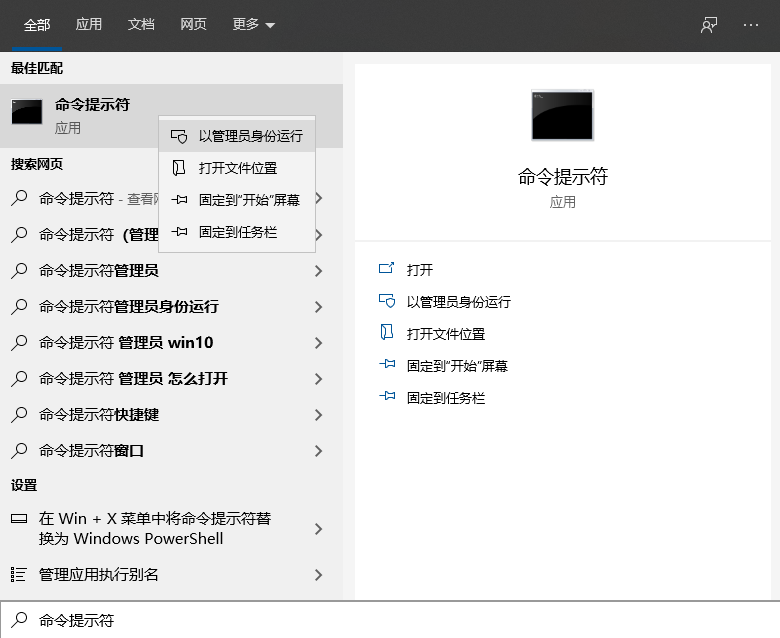Expand the 更多 dropdown tab
This screenshot has height=638, width=780.
coord(253,25)
